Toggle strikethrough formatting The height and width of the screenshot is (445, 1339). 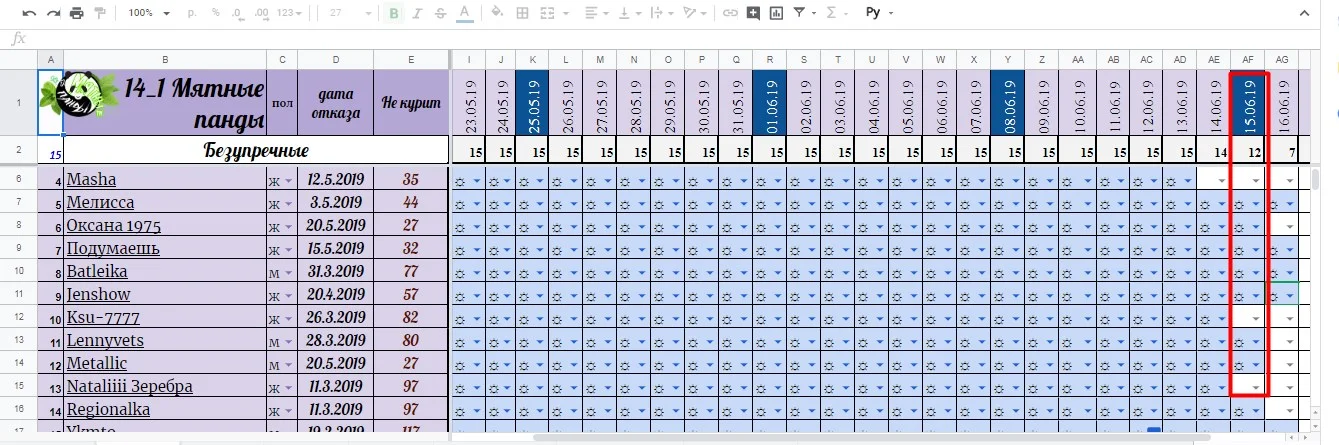click(440, 13)
